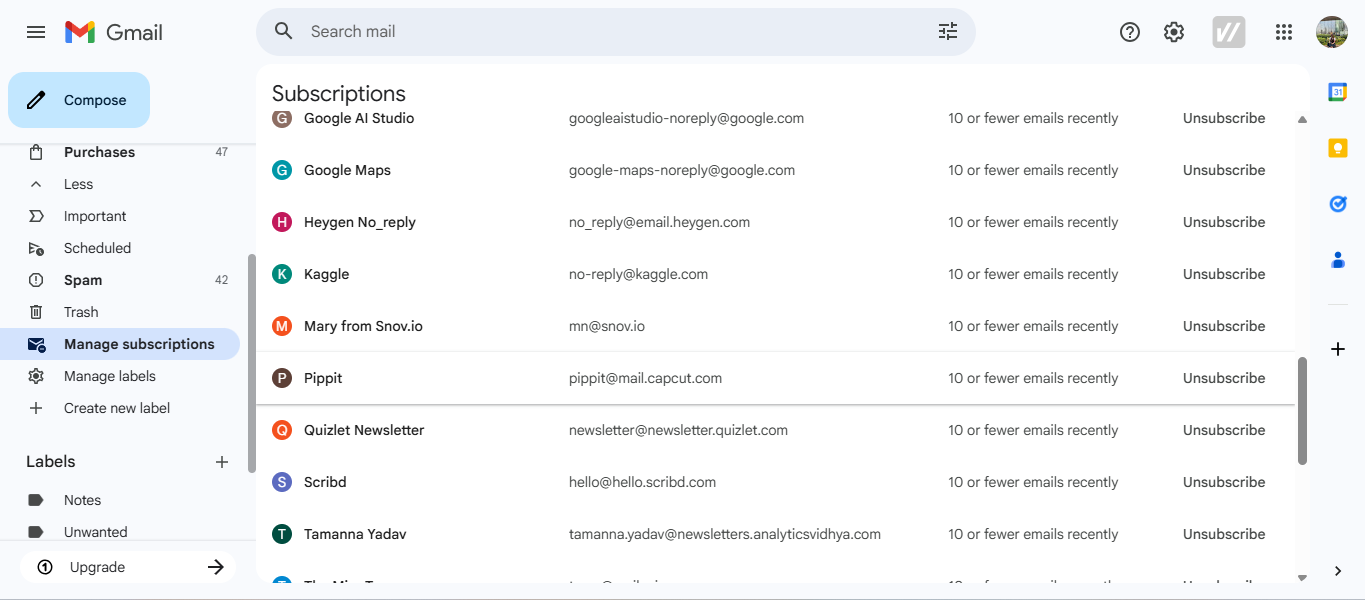Hide the side panel arrow
Viewport: 1365px width, 600px height.
click(1338, 571)
